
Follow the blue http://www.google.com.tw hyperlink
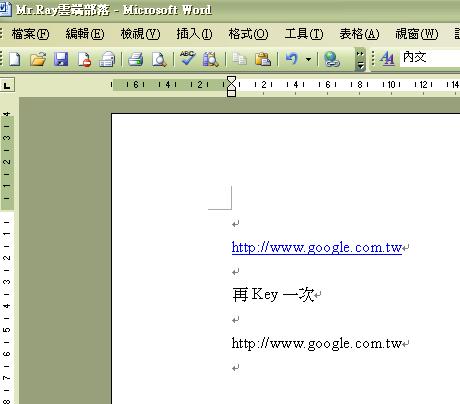click(x=317, y=248)
